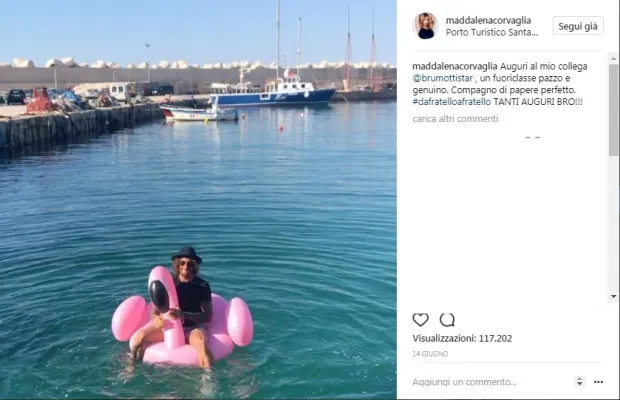Open comments via the speech bubble icon
The width and height of the screenshot is (620, 400).
(x=447, y=319)
